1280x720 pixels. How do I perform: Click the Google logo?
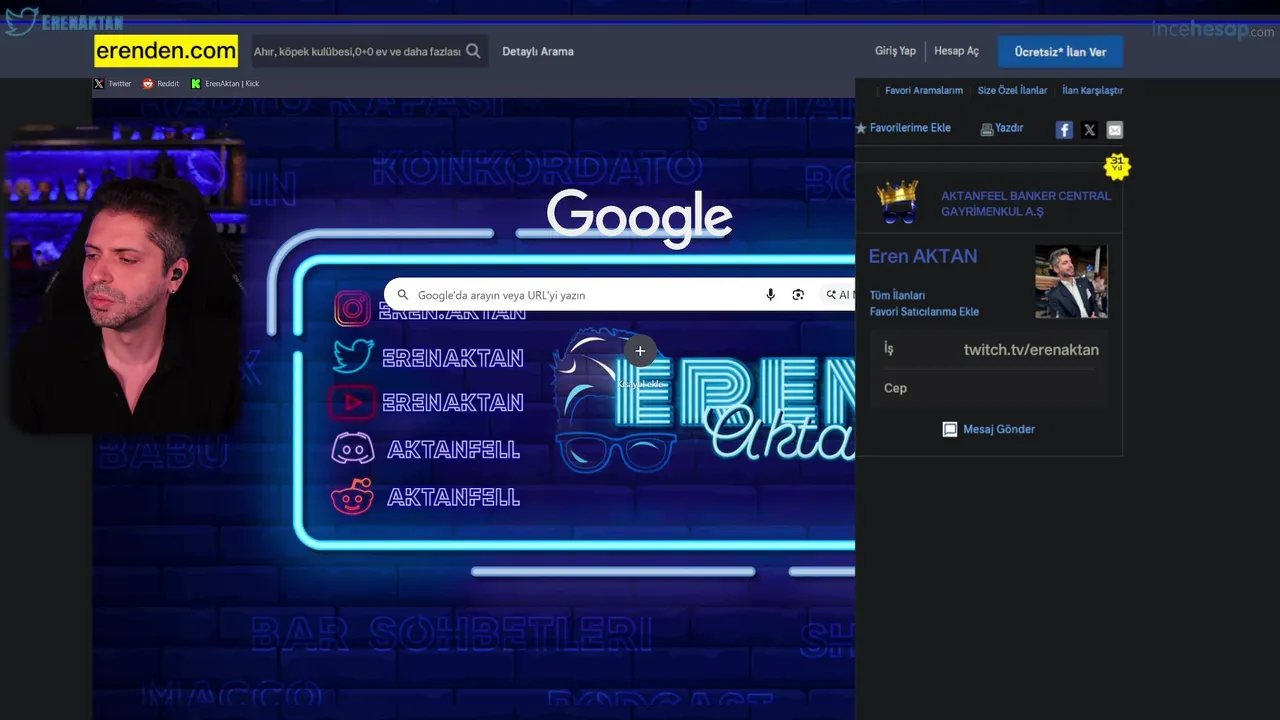point(639,217)
